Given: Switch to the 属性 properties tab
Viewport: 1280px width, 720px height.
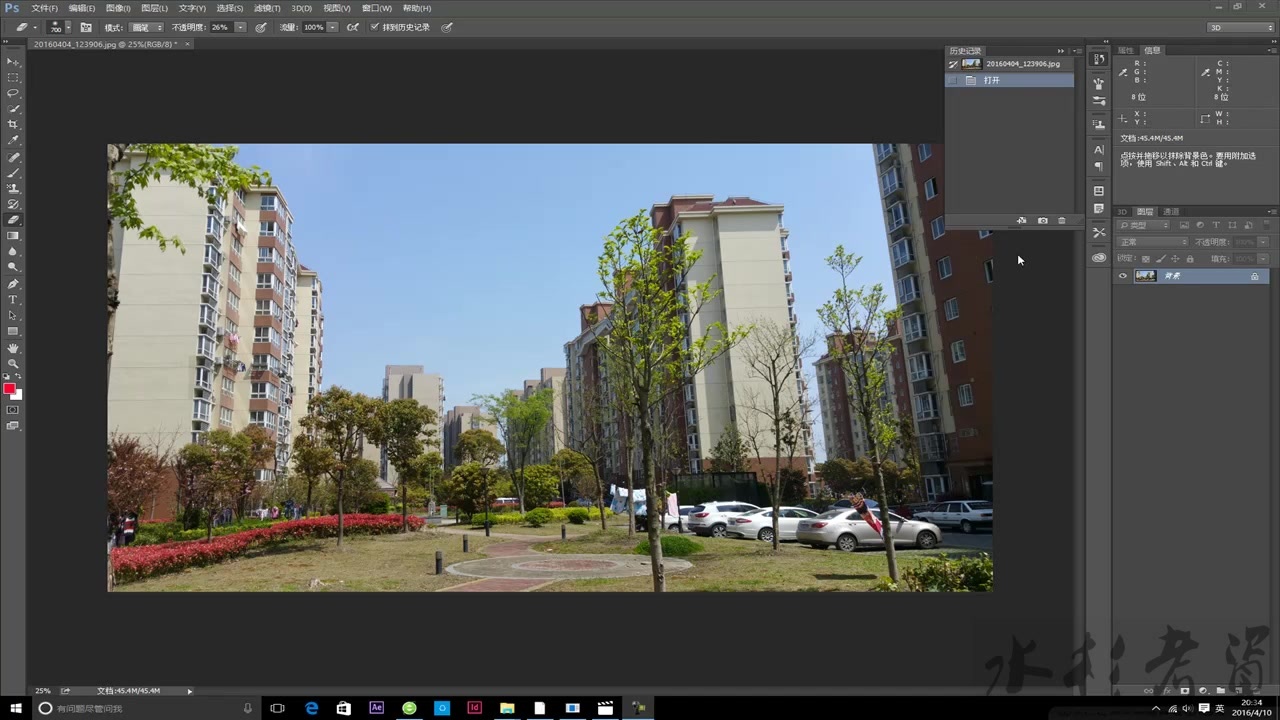Looking at the screenshot, I should (x=1126, y=50).
